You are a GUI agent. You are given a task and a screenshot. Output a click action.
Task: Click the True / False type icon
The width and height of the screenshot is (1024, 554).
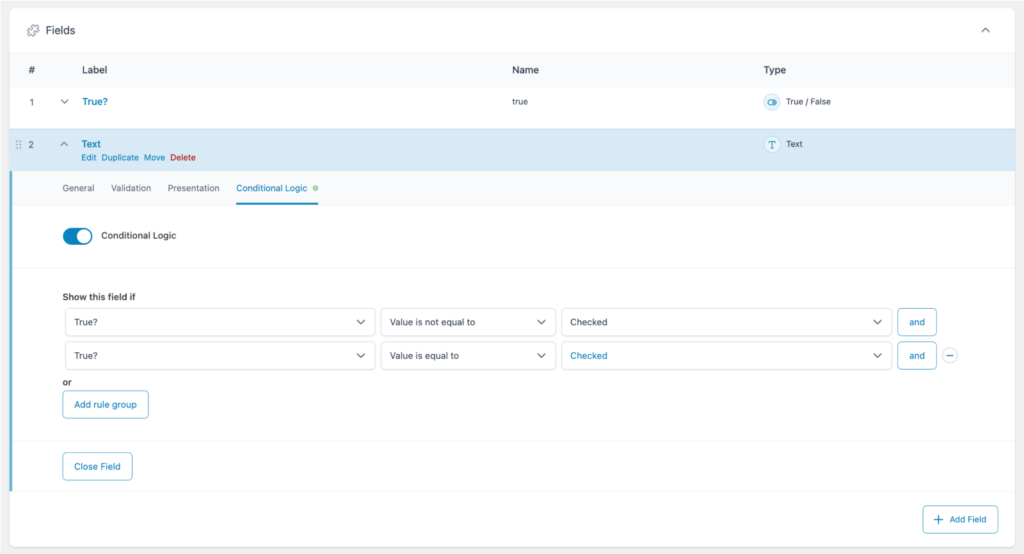click(771, 102)
